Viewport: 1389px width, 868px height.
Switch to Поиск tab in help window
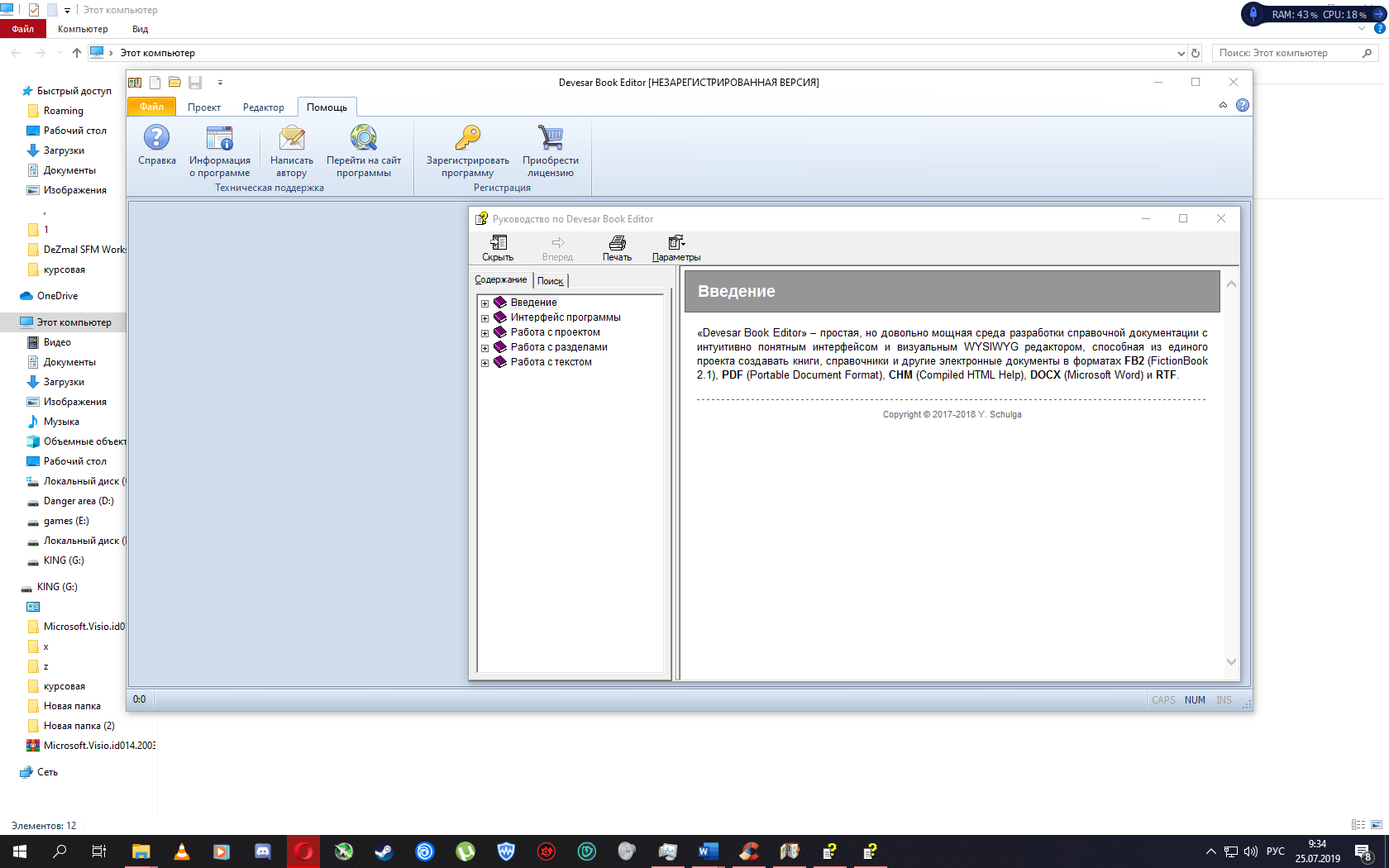[551, 281]
